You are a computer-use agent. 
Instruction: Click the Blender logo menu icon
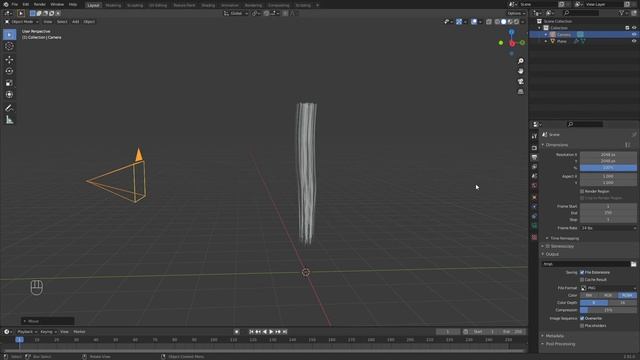pyautogui.click(x=5, y=4)
